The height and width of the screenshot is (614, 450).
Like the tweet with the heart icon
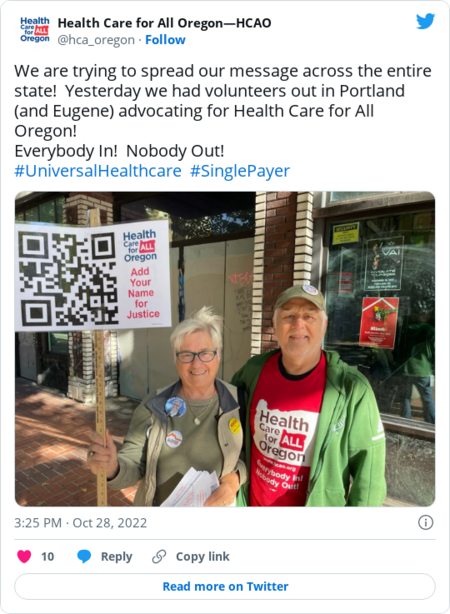24,556
